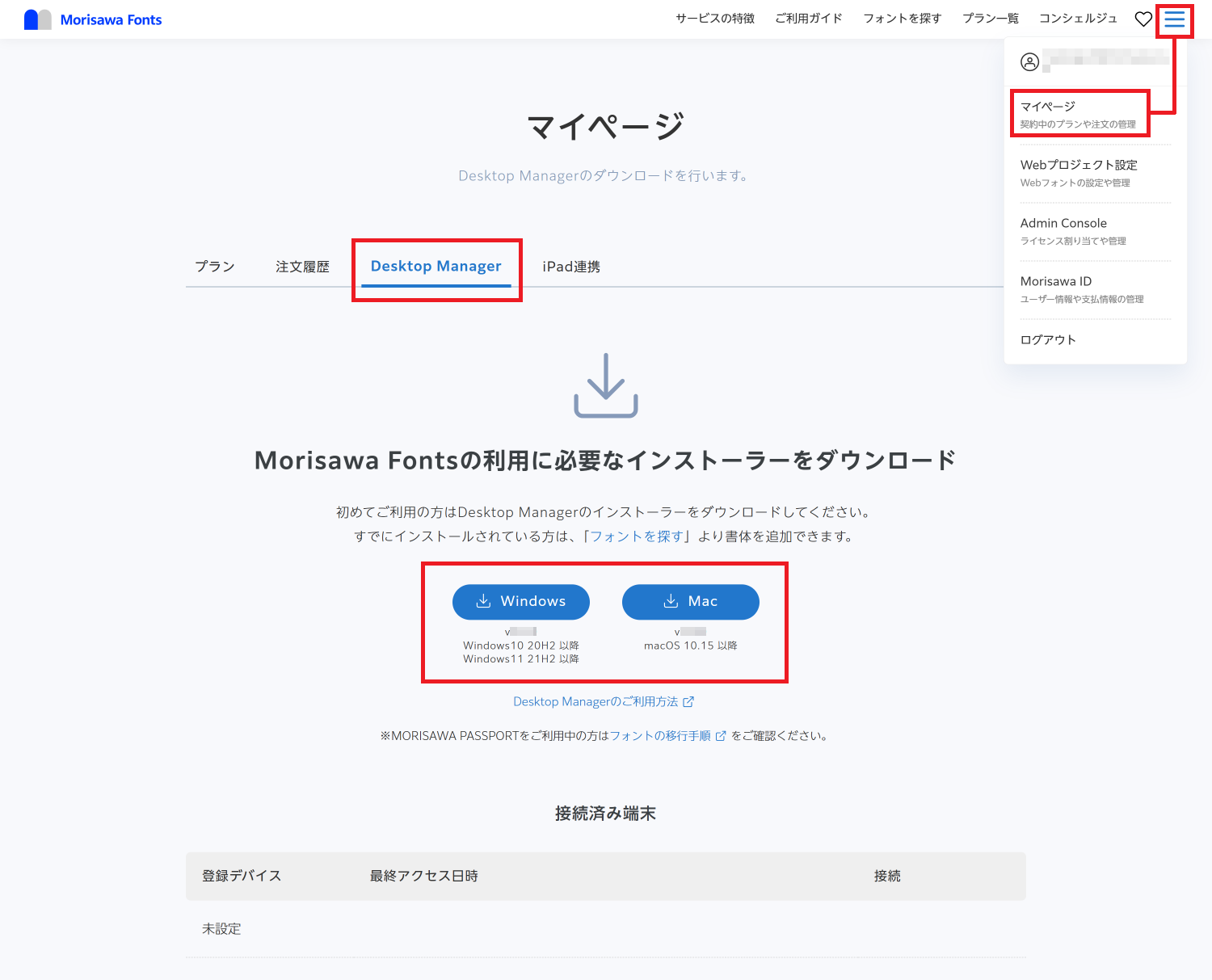
Task: Toggle the hamburger menu icon
Action: 1175,19
